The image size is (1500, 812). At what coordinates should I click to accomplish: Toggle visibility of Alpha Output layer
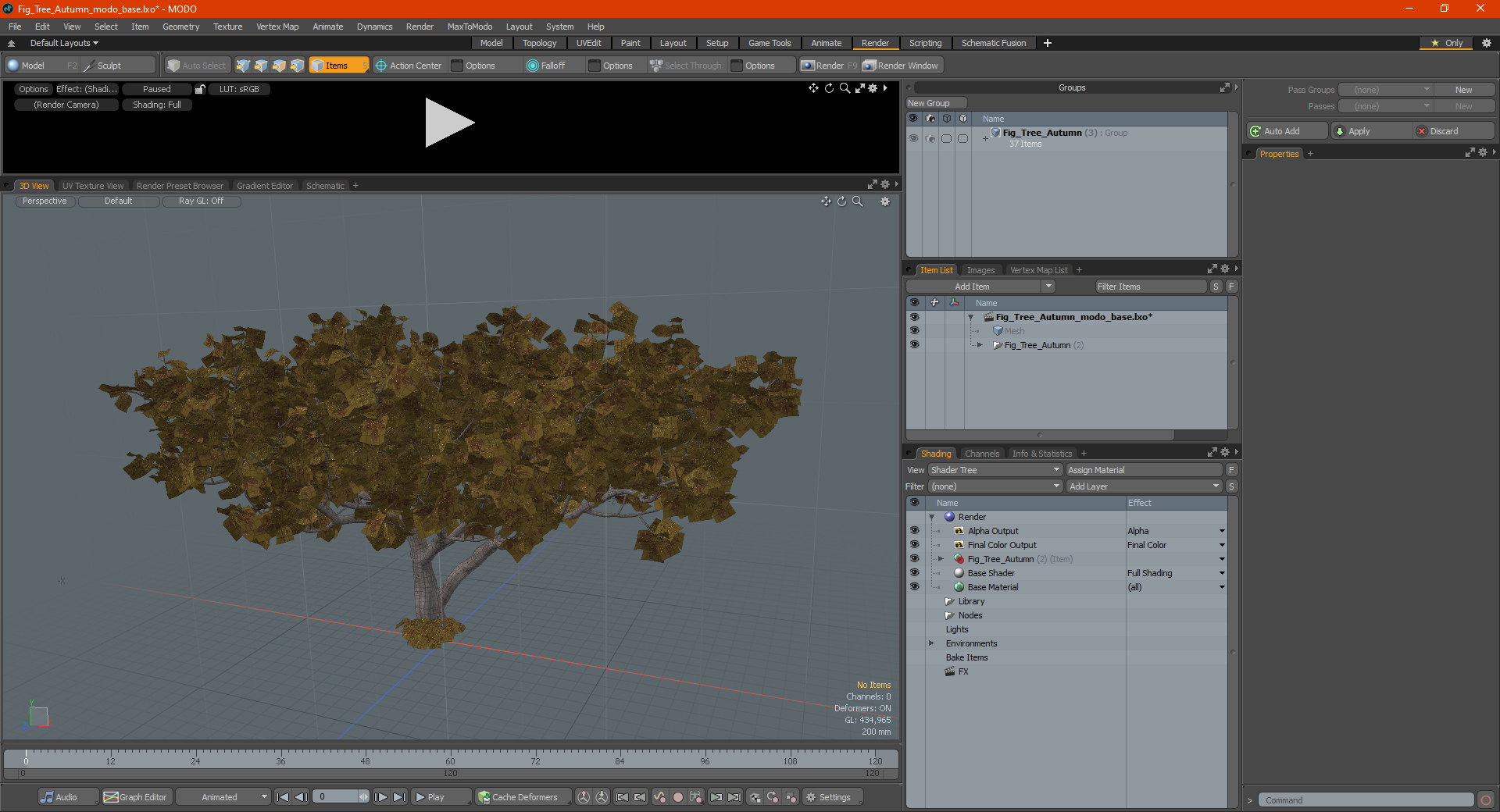(x=914, y=531)
